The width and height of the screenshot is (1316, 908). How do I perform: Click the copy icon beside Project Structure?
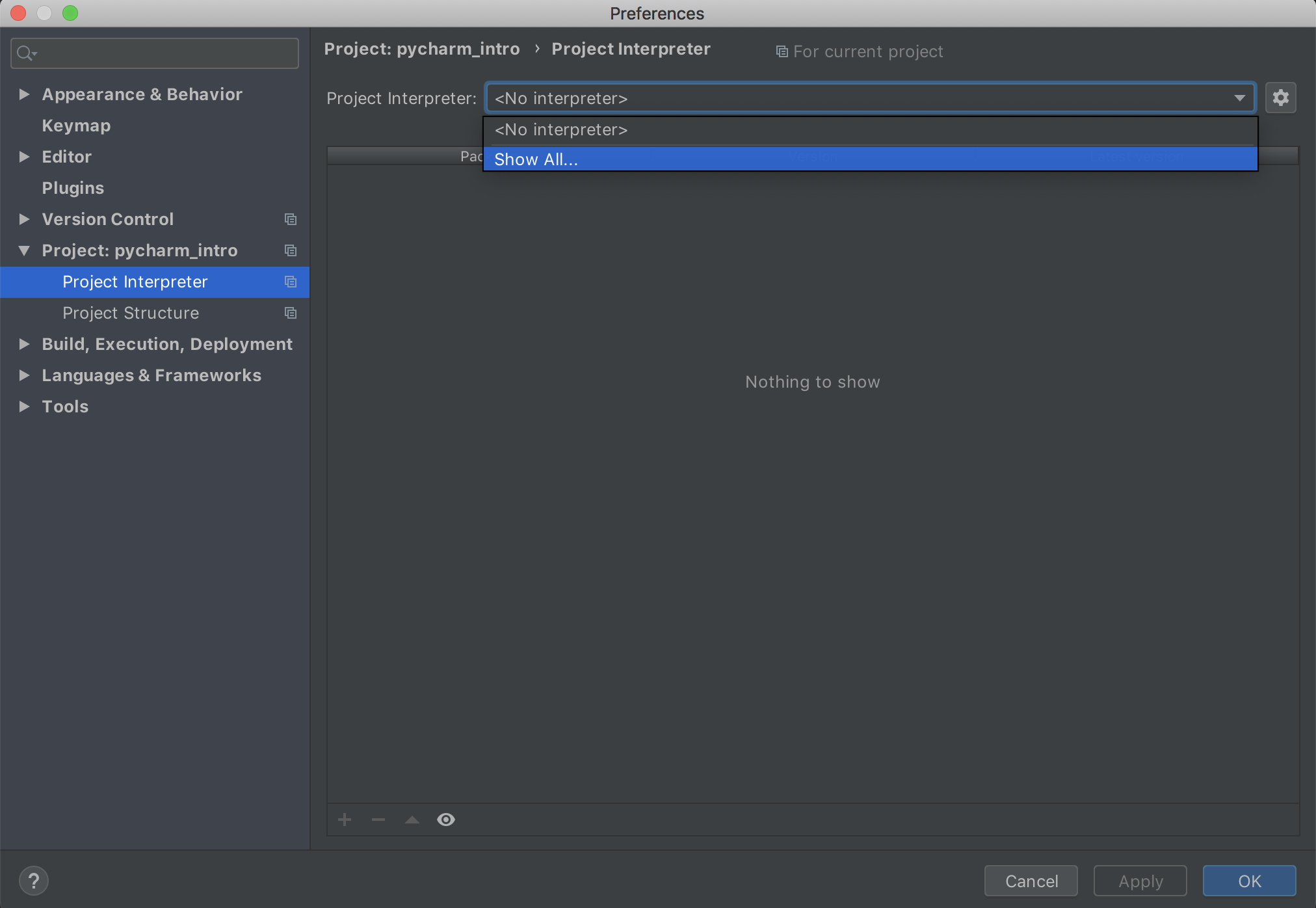pos(290,313)
